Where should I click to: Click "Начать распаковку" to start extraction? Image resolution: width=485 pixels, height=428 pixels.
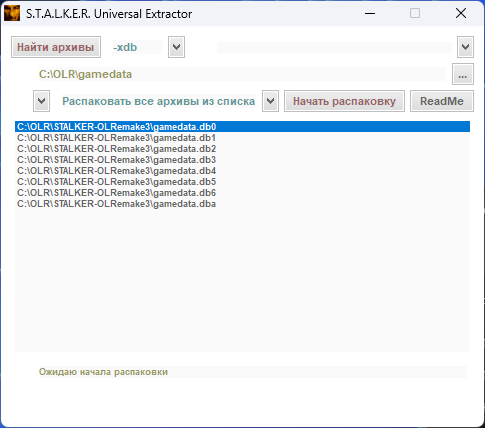(344, 101)
